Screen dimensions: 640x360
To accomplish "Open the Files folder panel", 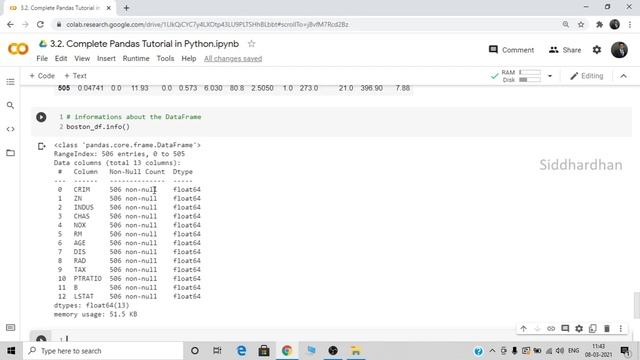I will (x=11, y=153).
